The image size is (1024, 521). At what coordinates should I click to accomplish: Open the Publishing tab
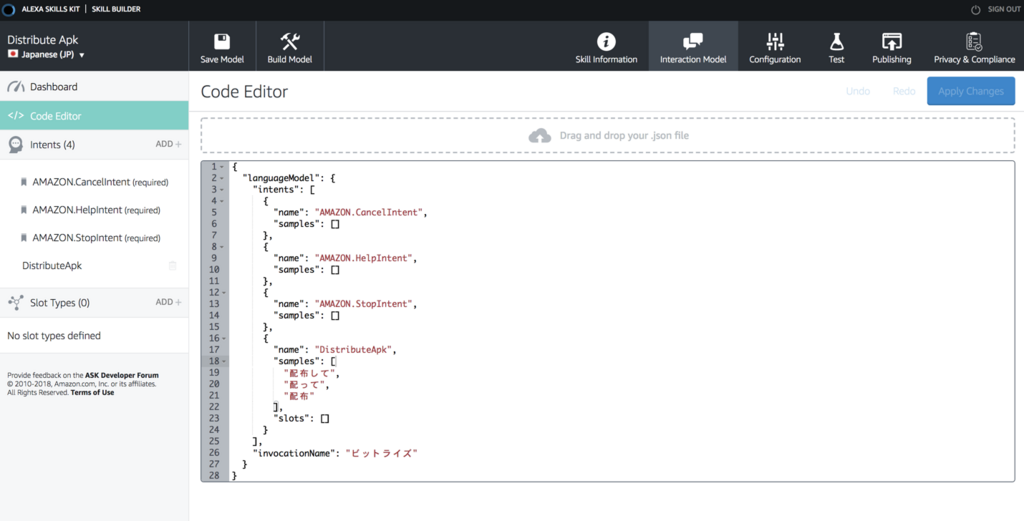pyautogui.click(x=891, y=47)
